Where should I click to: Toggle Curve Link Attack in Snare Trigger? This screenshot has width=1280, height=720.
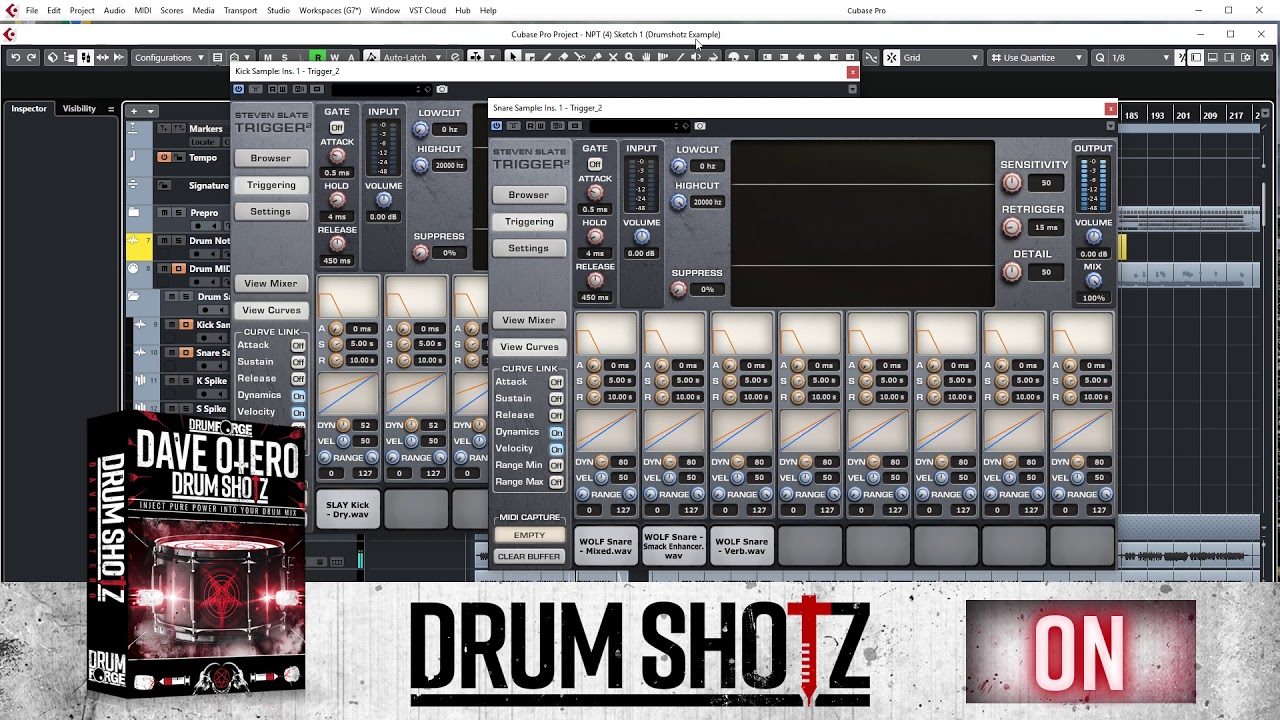(556, 382)
